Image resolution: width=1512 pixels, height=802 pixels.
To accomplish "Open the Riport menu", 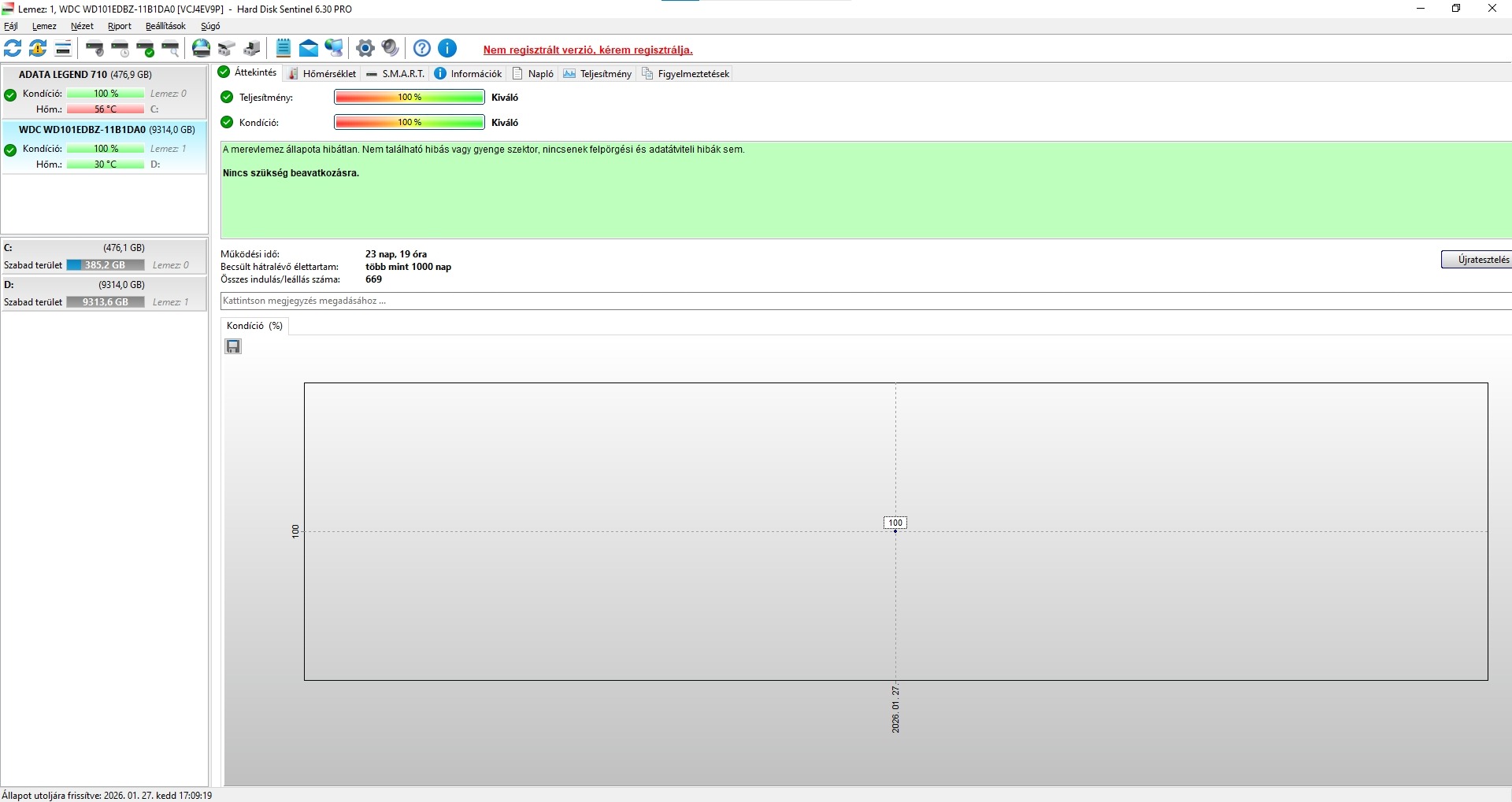I will pyautogui.click(x=120, y=26).
